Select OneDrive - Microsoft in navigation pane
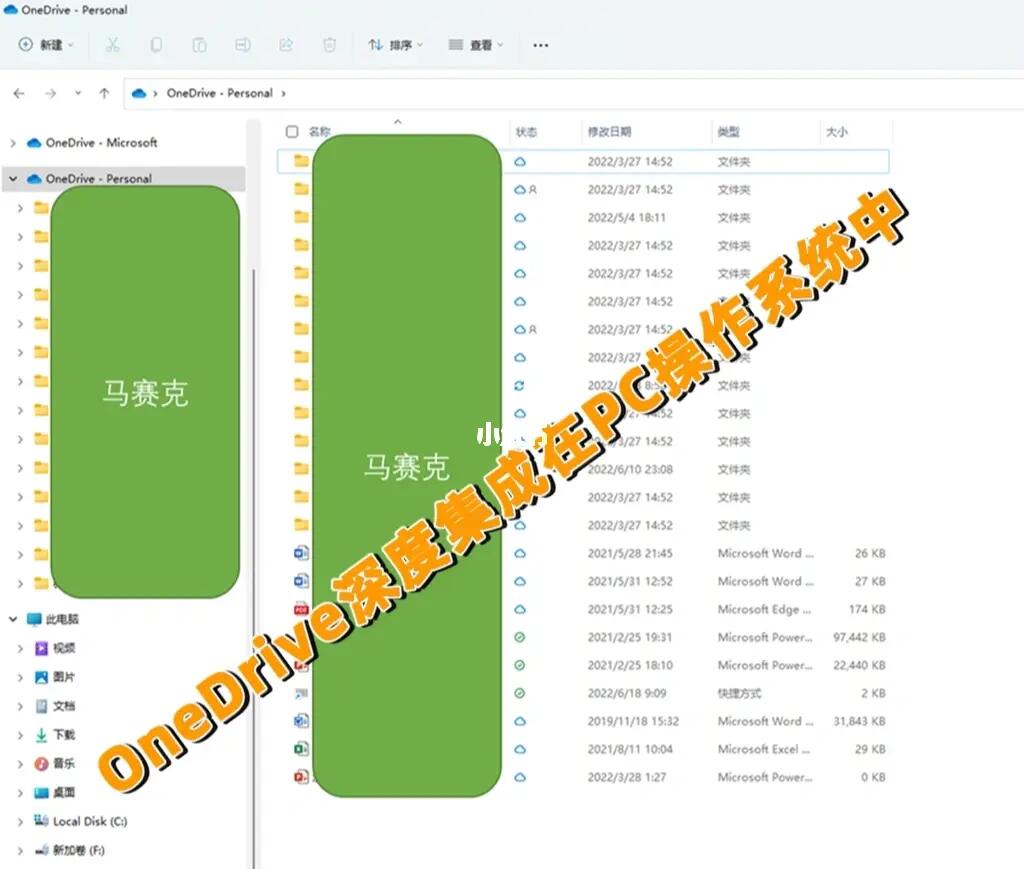1024x869 pixels. click(101, 142)
